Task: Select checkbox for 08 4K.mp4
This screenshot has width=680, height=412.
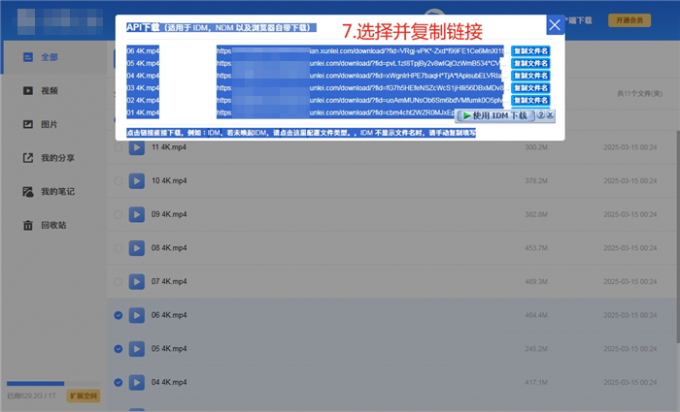Action: pos(118,248)
